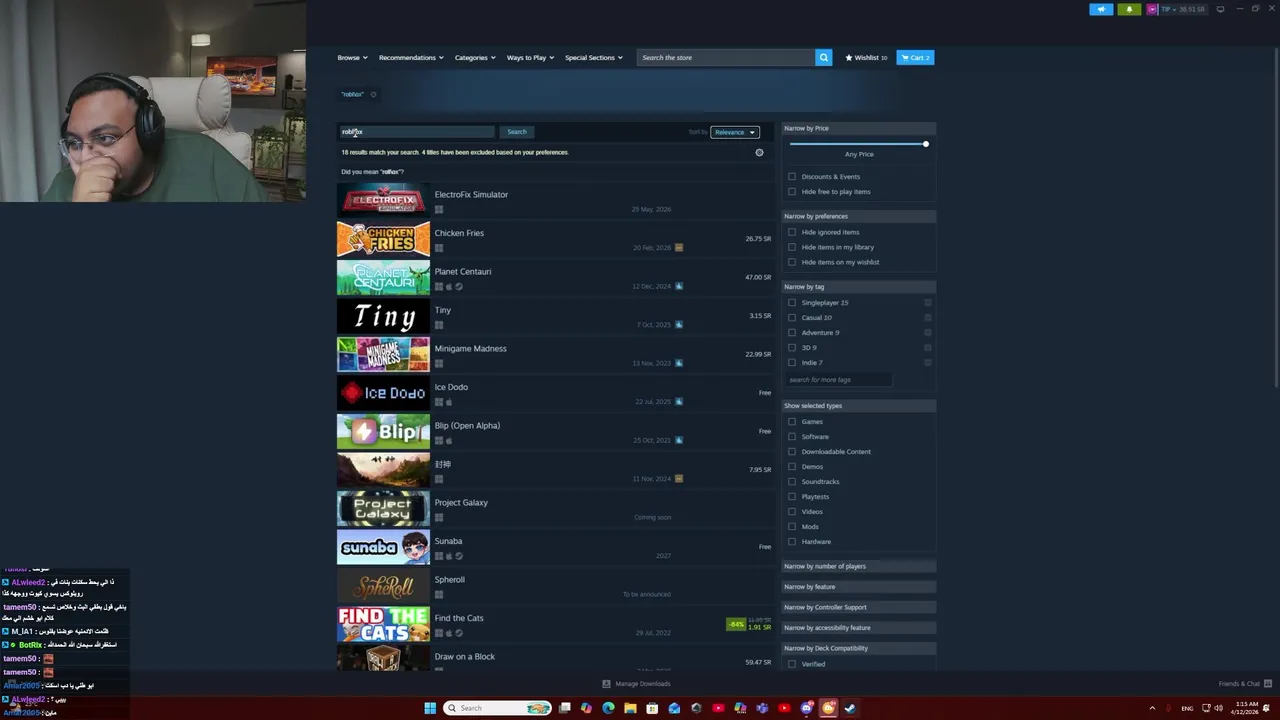Viewport: 1280px width, 720px height.
Task: Check the Downloadable Content type filter
Action: (x=792, y=451)
